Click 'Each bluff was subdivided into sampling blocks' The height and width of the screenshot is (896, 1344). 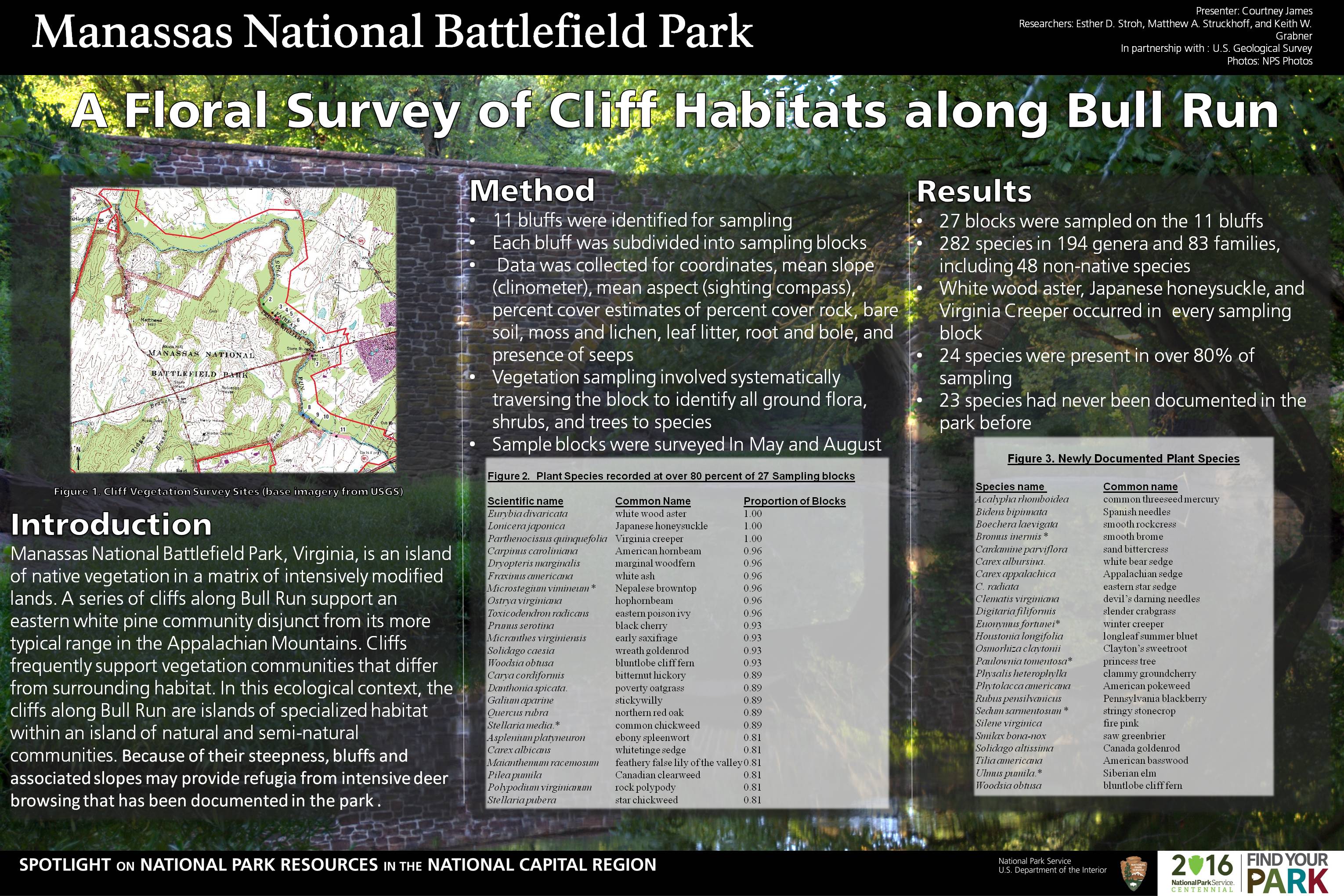[679, 243]
